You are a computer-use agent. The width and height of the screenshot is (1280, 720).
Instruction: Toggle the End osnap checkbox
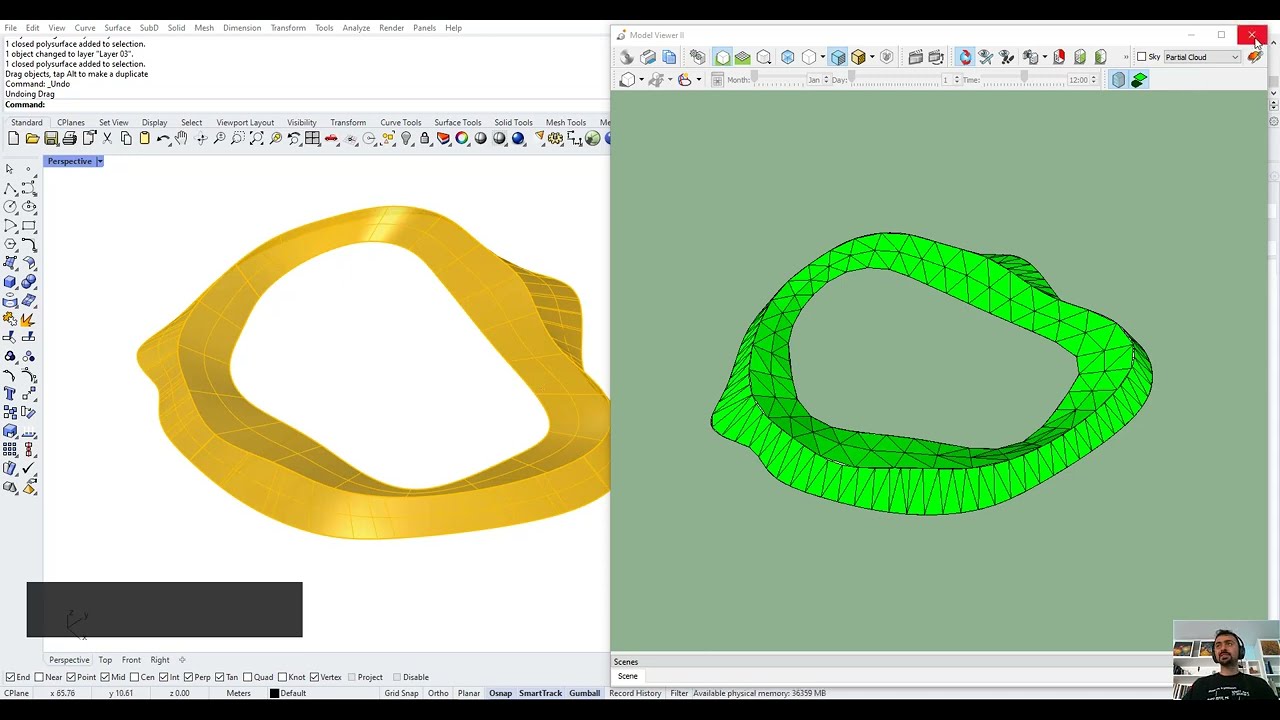(x=10, y=677)
